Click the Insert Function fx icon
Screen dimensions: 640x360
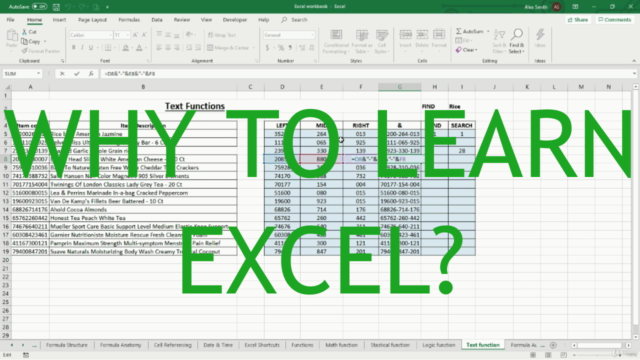click(91, 73)
